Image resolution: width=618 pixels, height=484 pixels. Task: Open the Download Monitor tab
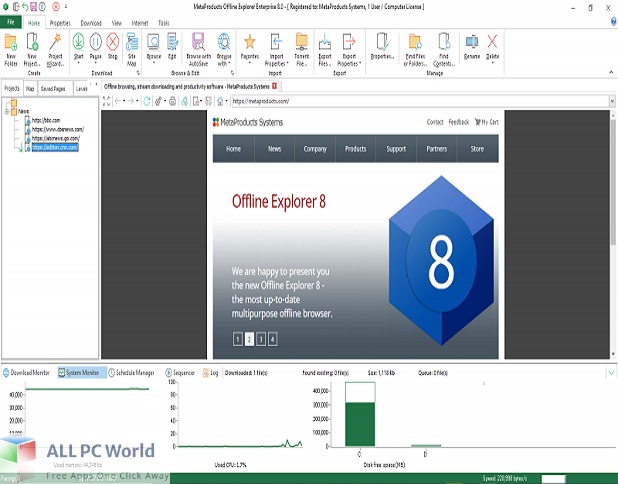[x=26, y=372]
